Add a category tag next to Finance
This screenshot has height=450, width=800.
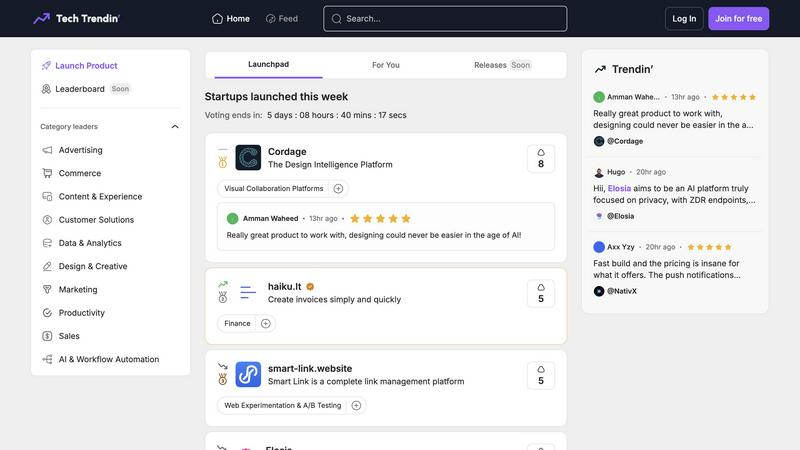pos(266,323)
